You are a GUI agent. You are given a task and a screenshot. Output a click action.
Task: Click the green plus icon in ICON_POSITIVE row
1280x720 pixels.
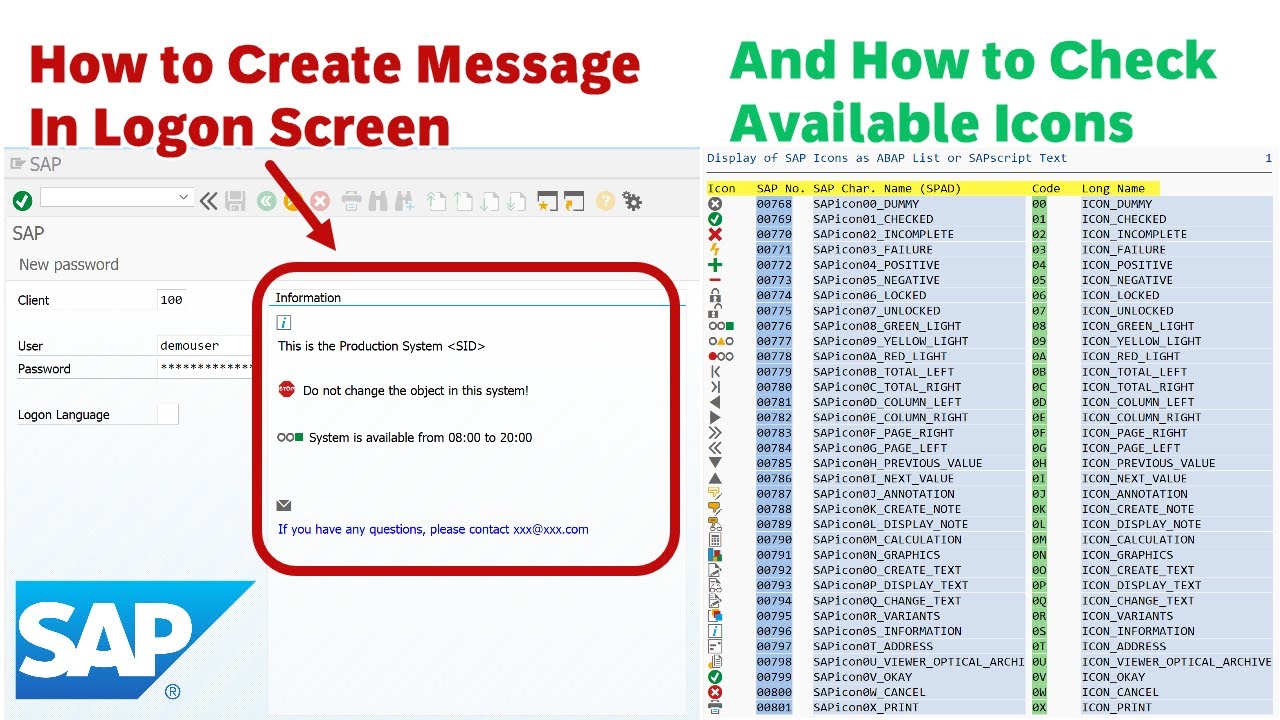click(715, 265)
